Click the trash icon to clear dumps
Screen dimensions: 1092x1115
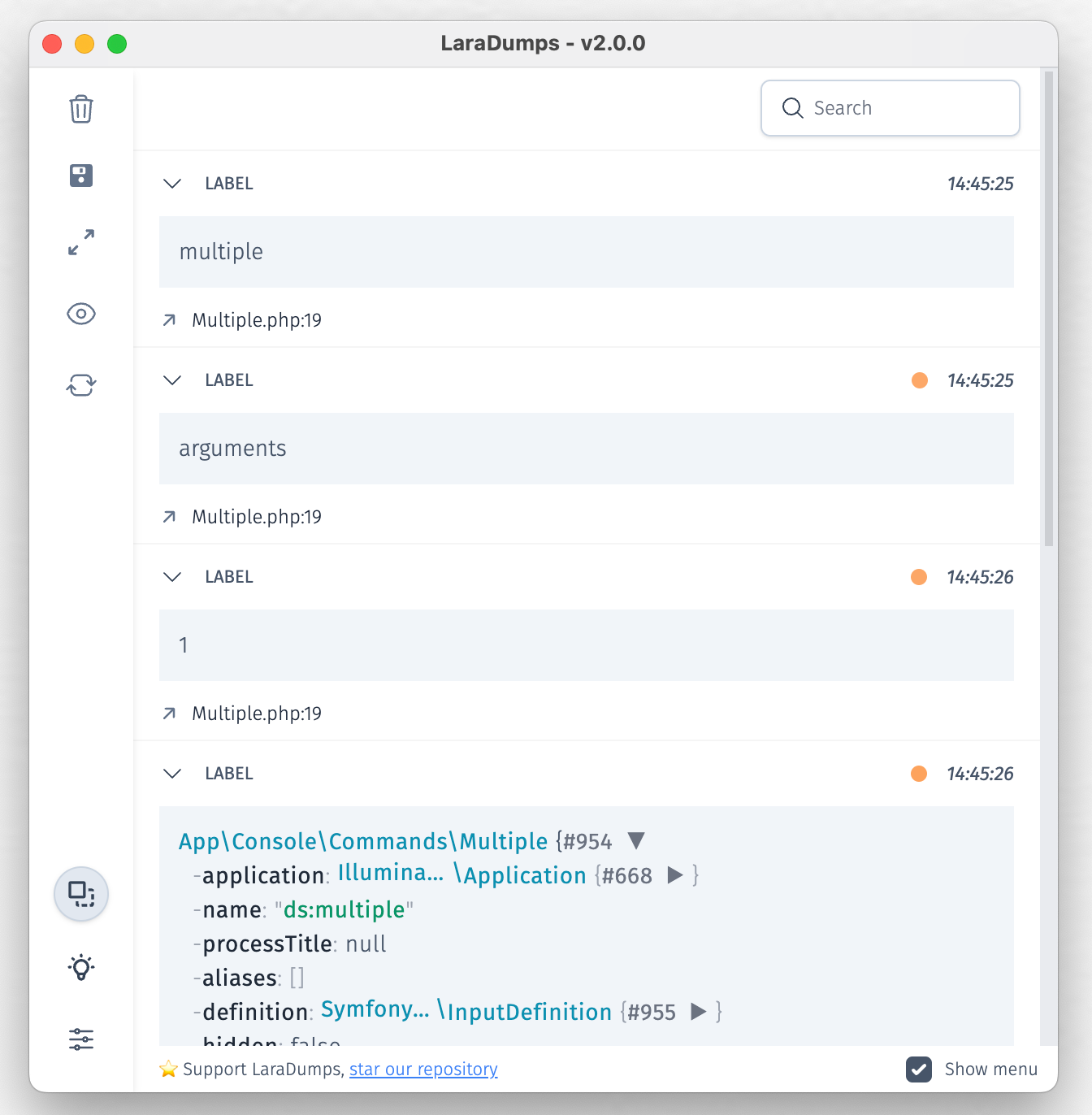(81, 109)
